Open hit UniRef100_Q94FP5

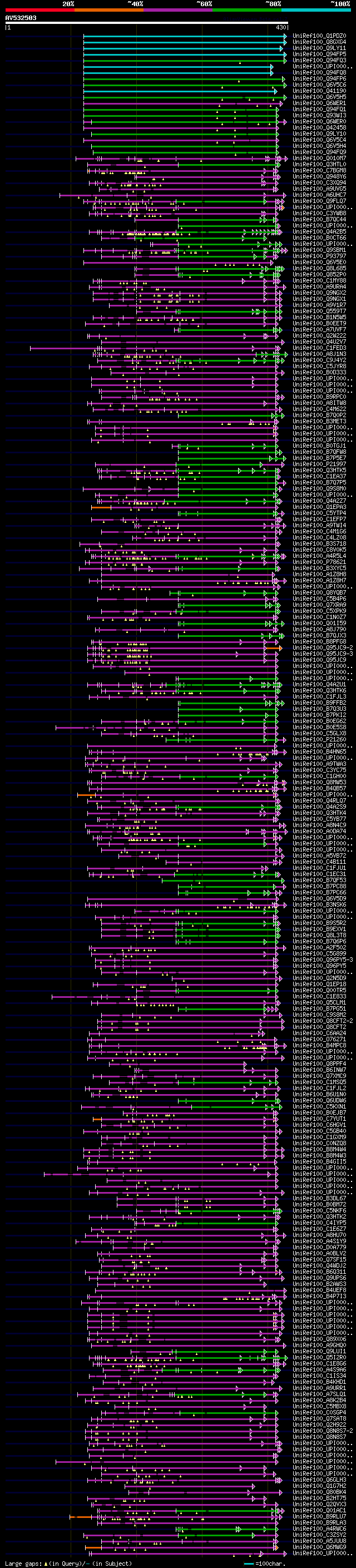[319, 54]
